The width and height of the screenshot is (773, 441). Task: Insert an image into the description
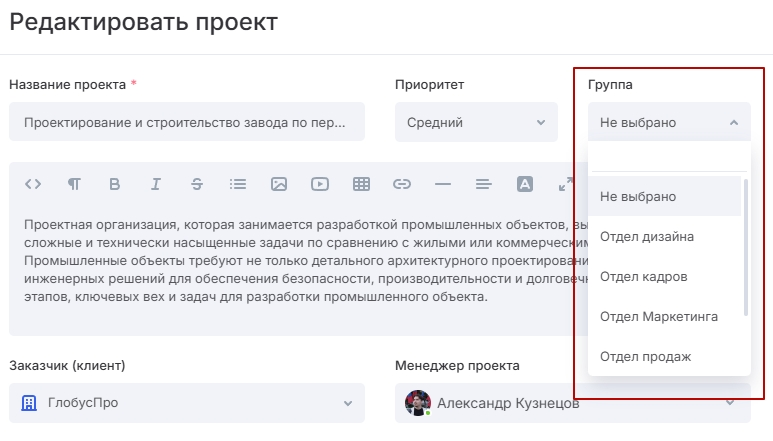click(279, 184)
